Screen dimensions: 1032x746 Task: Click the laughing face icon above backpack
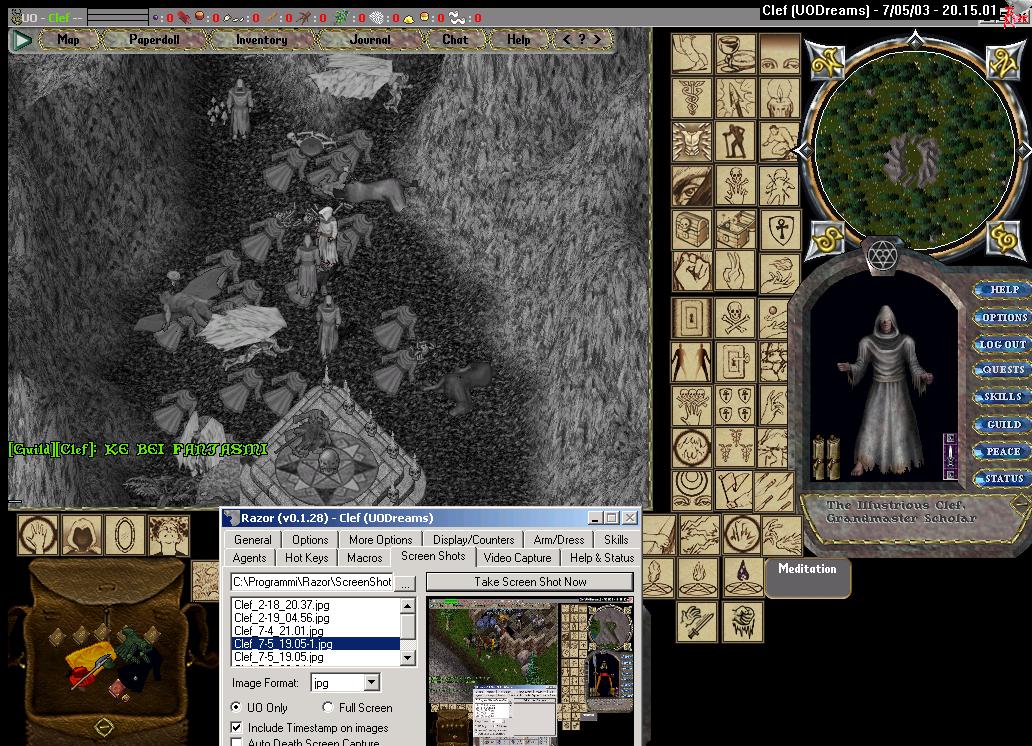[x=169, y=535]
